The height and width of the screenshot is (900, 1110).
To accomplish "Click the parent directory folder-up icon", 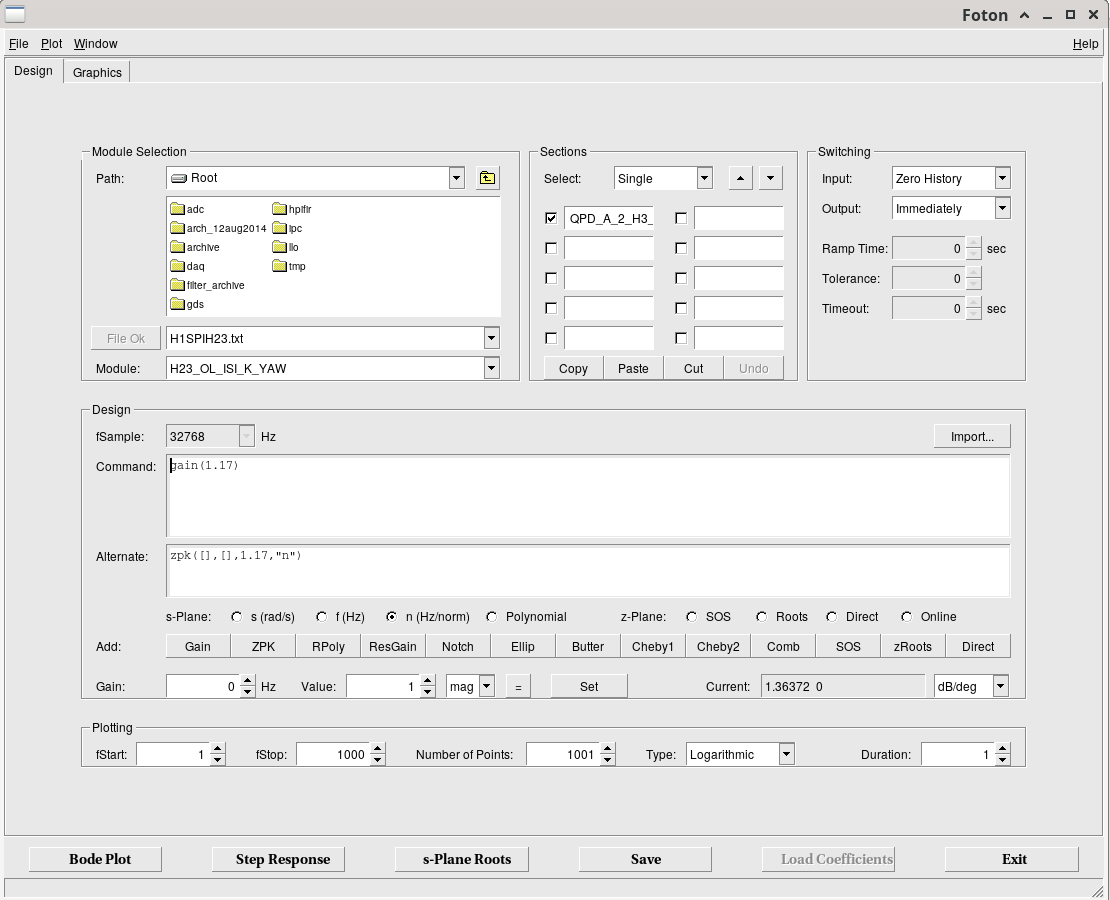I will click(487, 178).
